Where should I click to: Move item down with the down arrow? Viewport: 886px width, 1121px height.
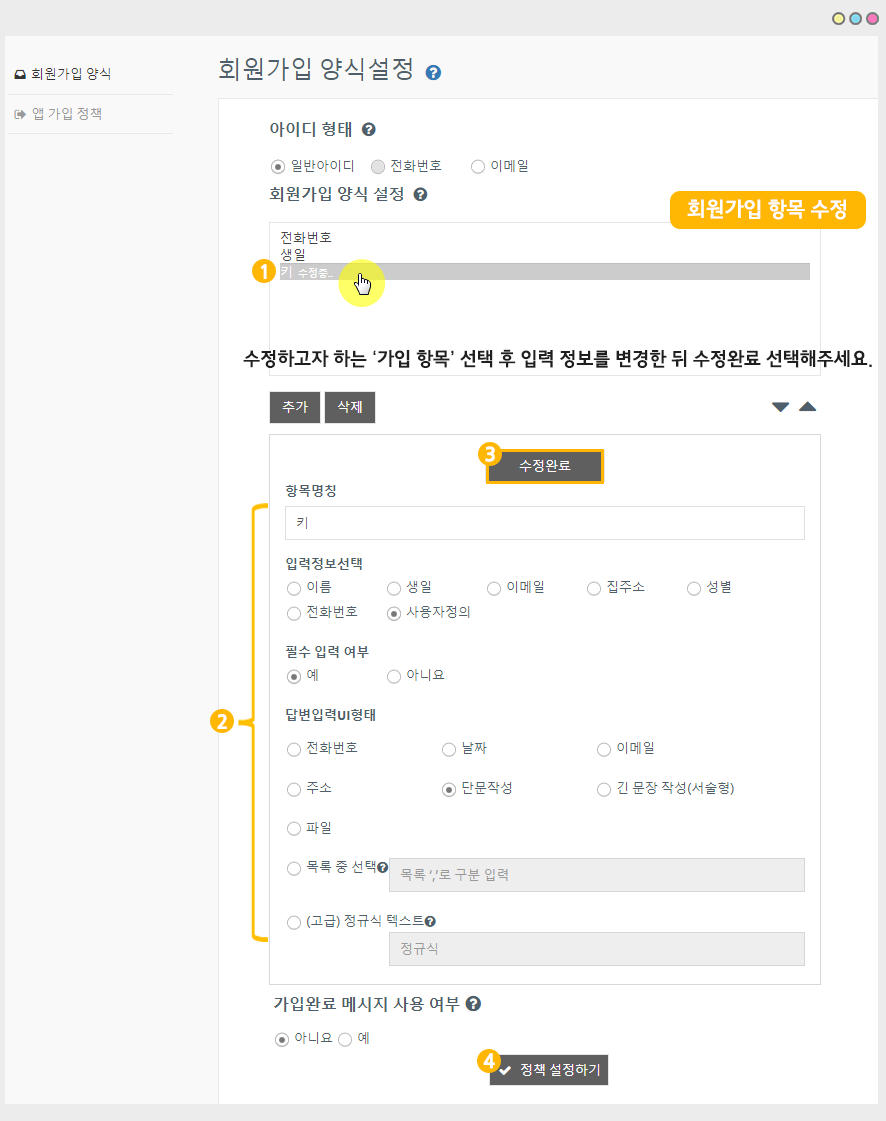click(780, 407)
